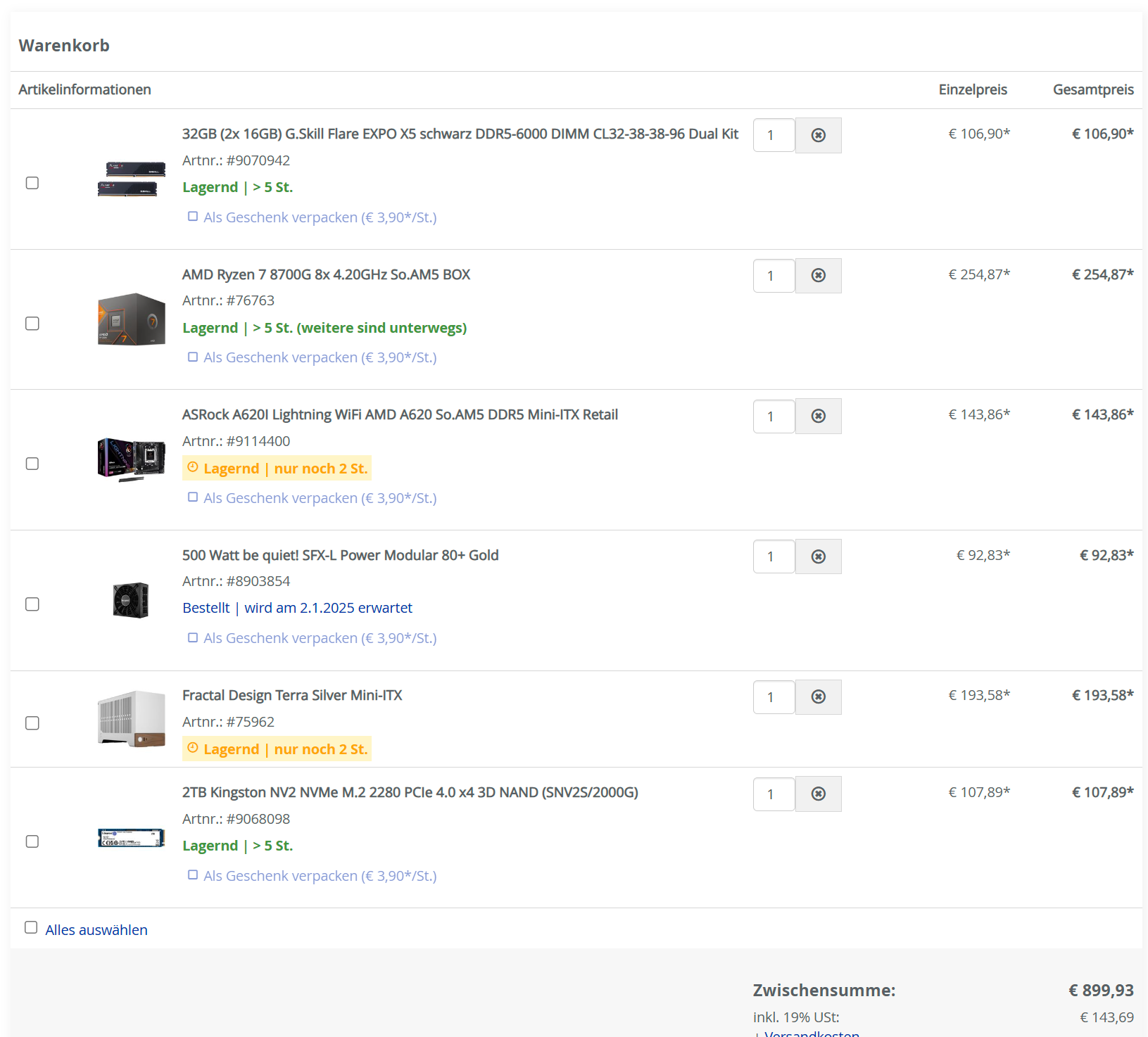This screenshot has width=1148, height=1037.
Task: Click clock icon on ASRock stock notice
Action: 193,467
